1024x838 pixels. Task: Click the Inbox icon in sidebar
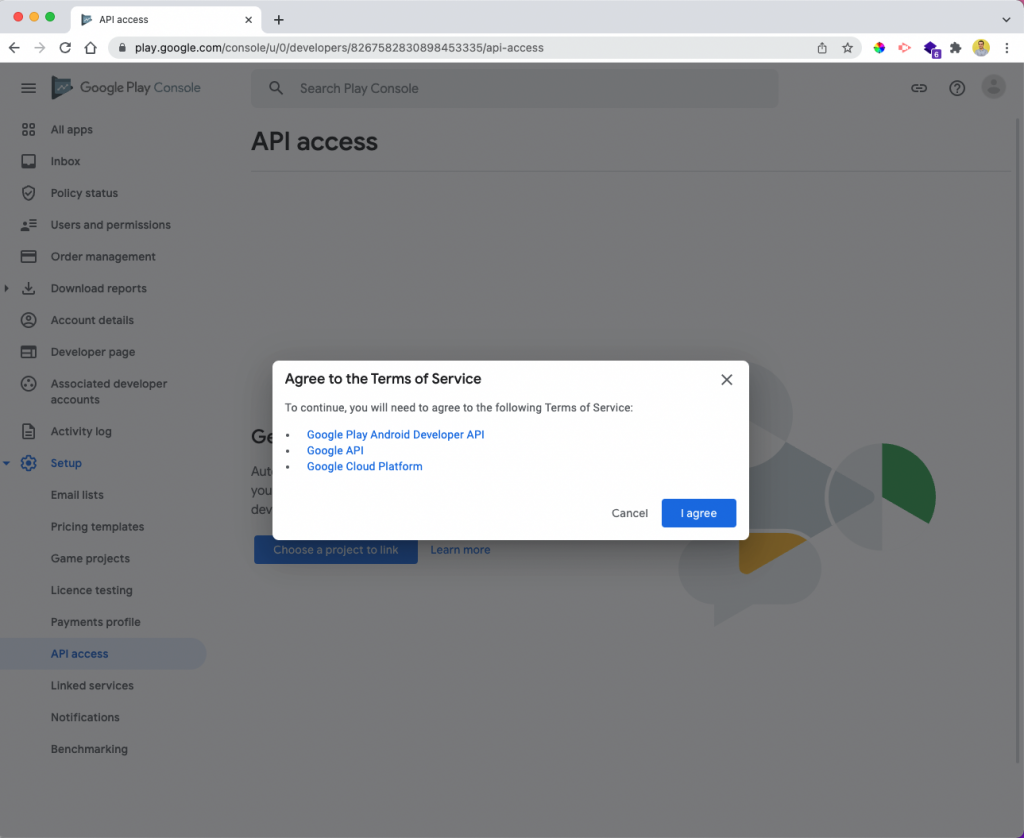28,161
